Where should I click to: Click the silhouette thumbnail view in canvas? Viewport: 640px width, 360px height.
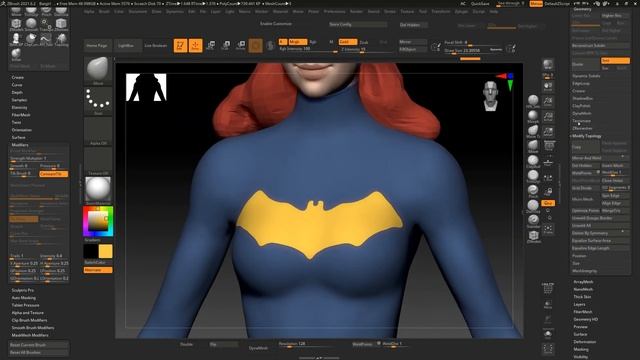[146, 87]
